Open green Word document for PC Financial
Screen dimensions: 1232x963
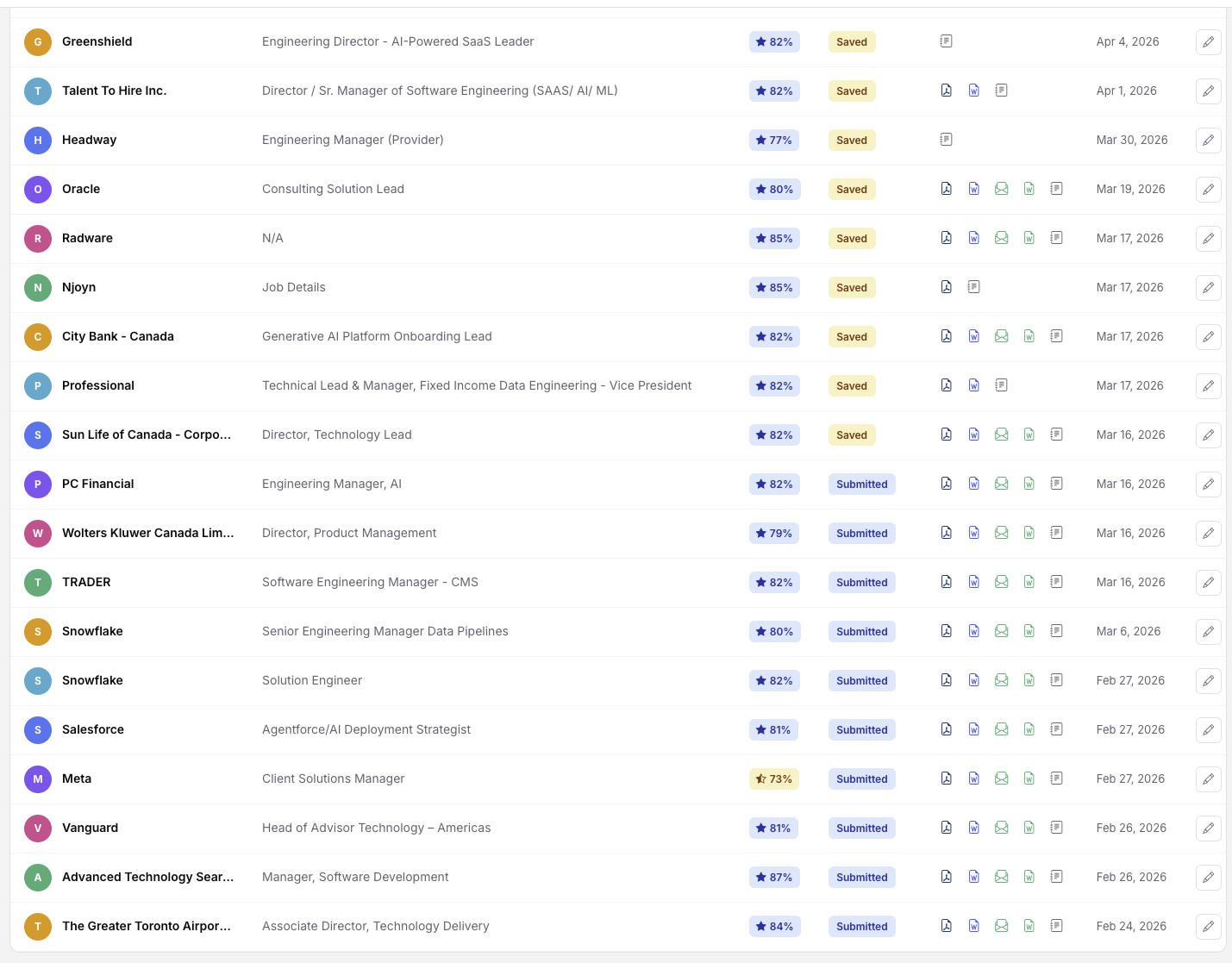click(1029, 484)
